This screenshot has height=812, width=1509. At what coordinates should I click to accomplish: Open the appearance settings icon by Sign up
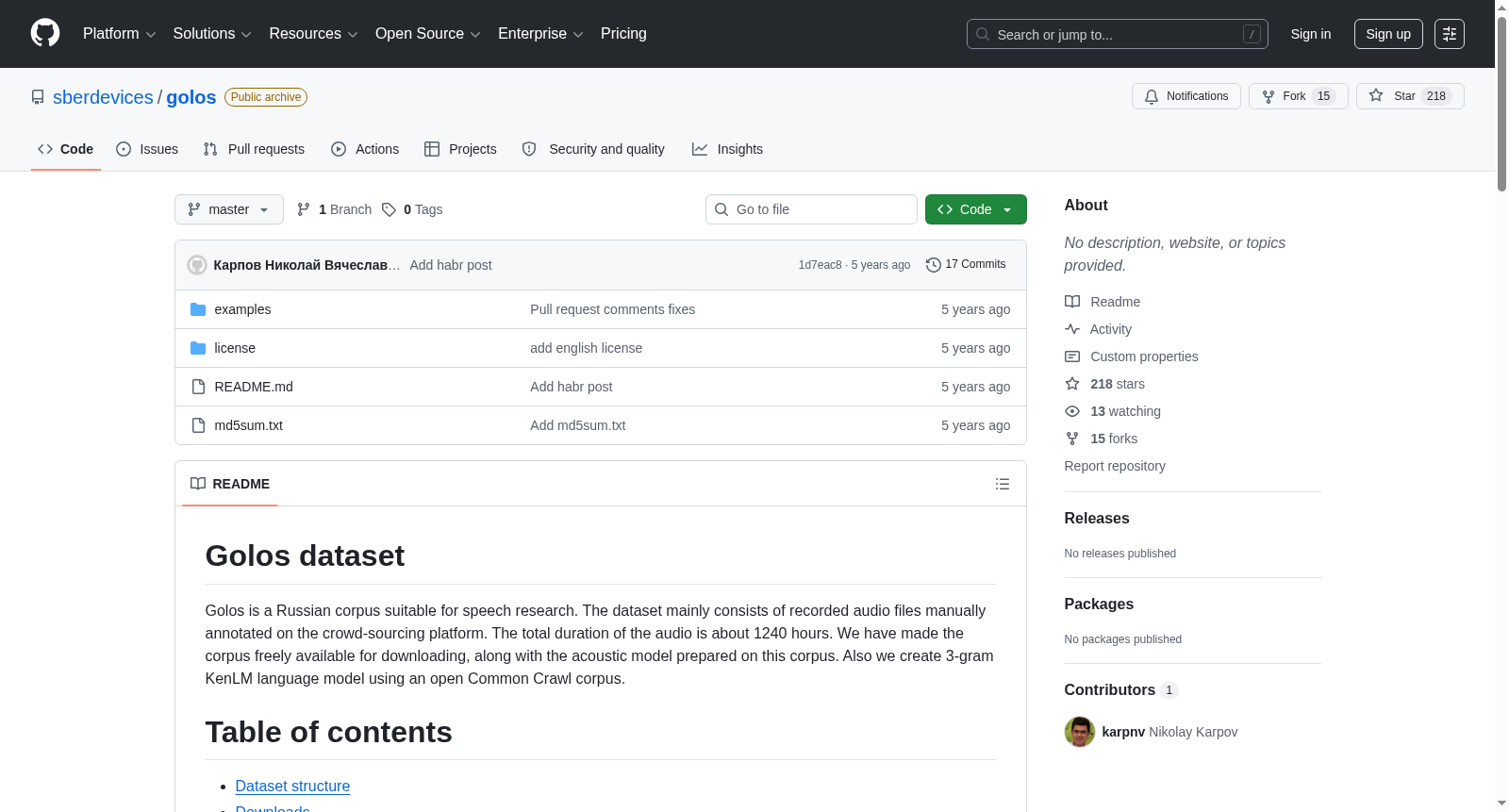pyautogui.click(x=1450, y=34)
